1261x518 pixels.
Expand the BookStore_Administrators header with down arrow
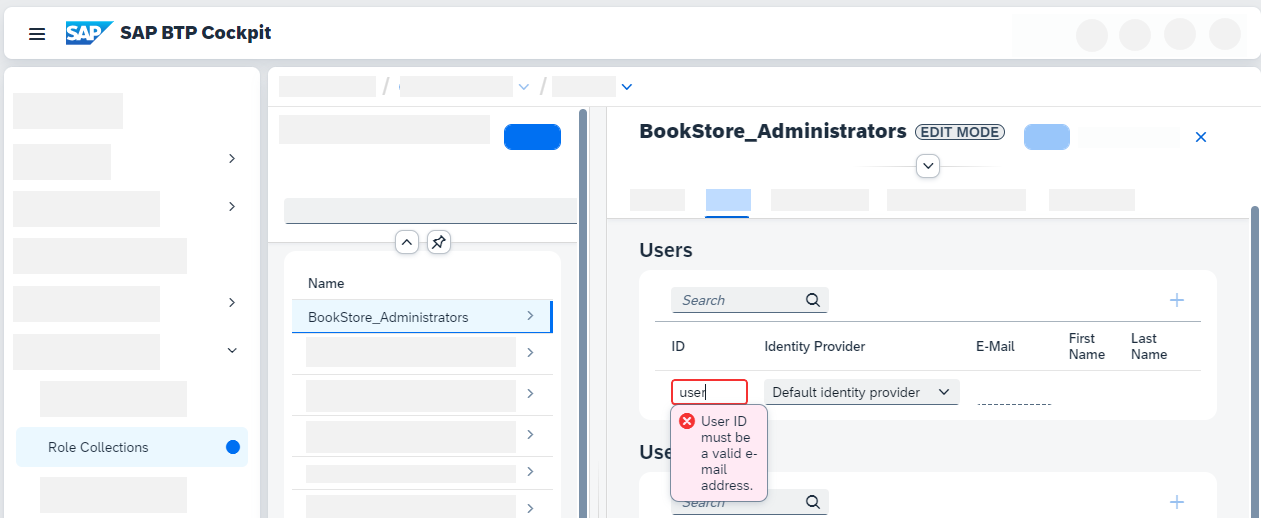coord(928,166)
